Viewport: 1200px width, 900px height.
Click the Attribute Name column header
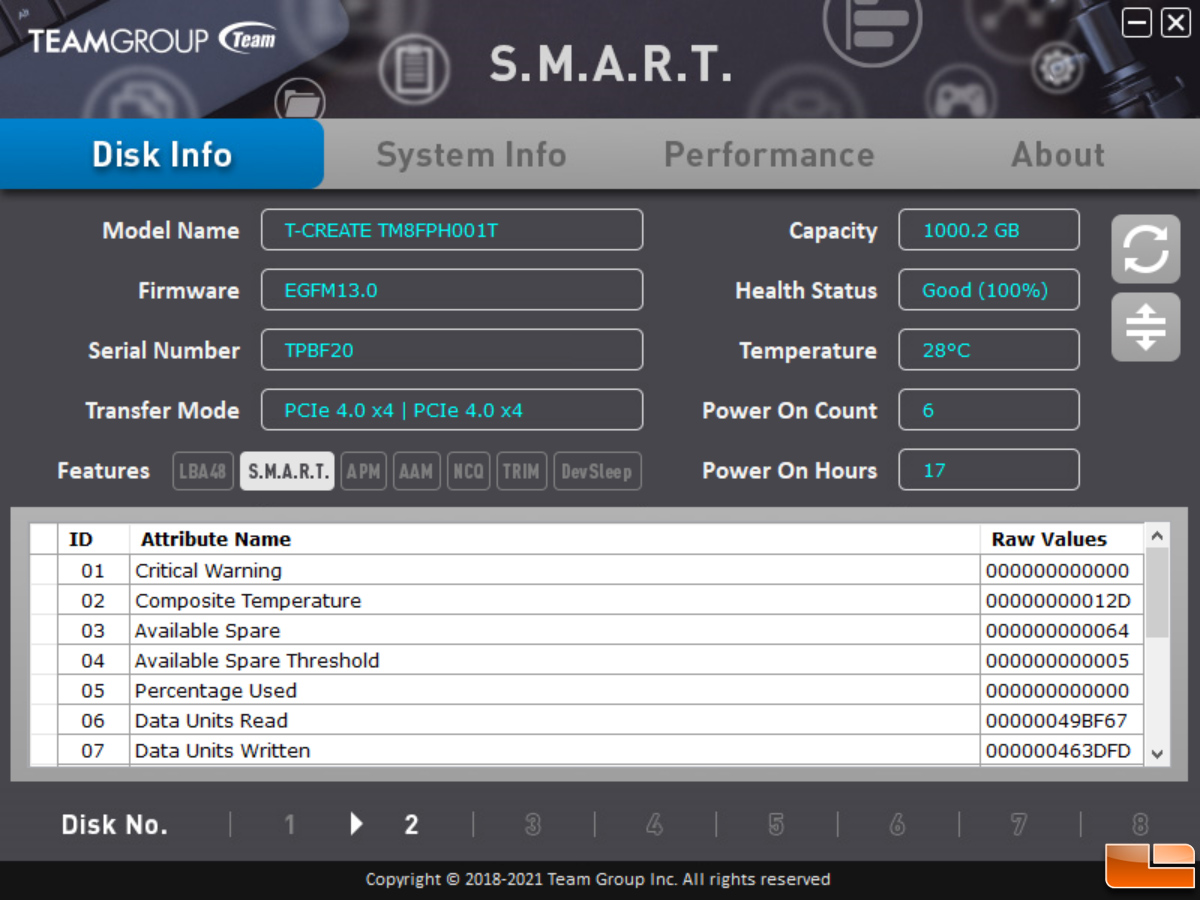point(555,539)
